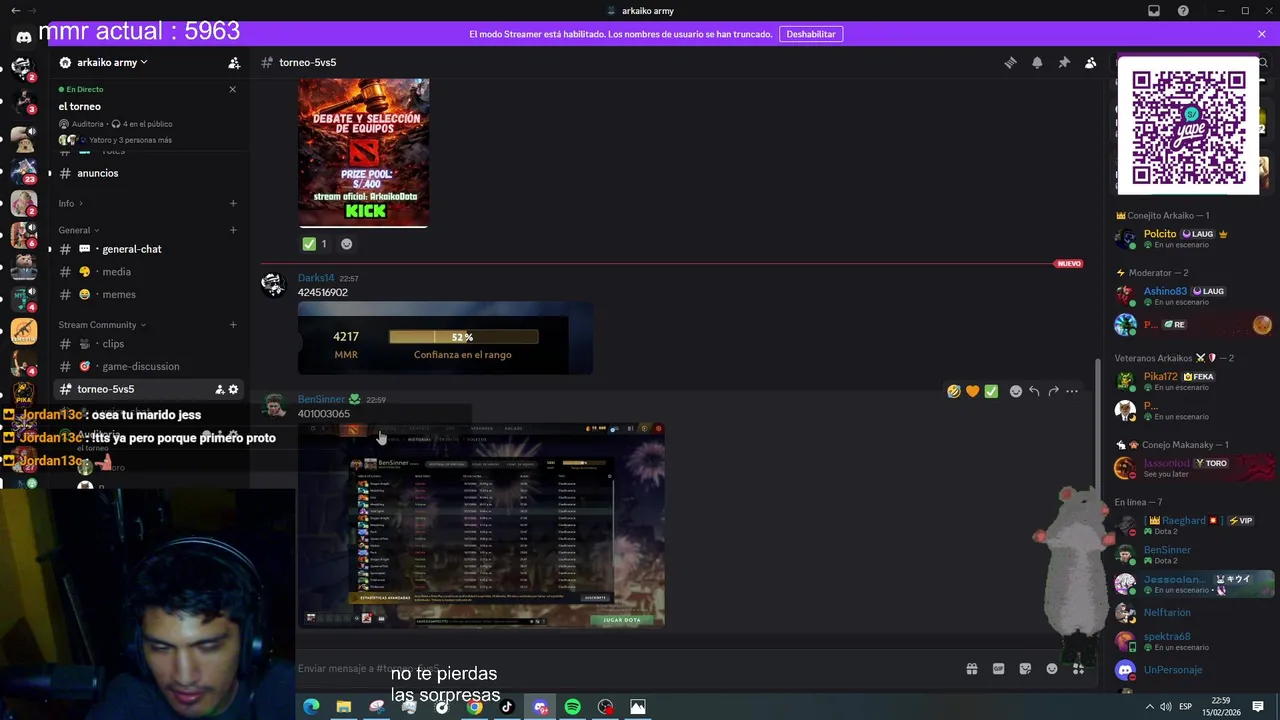The image size is (1280, 720).
Task: React with orange heart quick reaction
Action: 972,391
